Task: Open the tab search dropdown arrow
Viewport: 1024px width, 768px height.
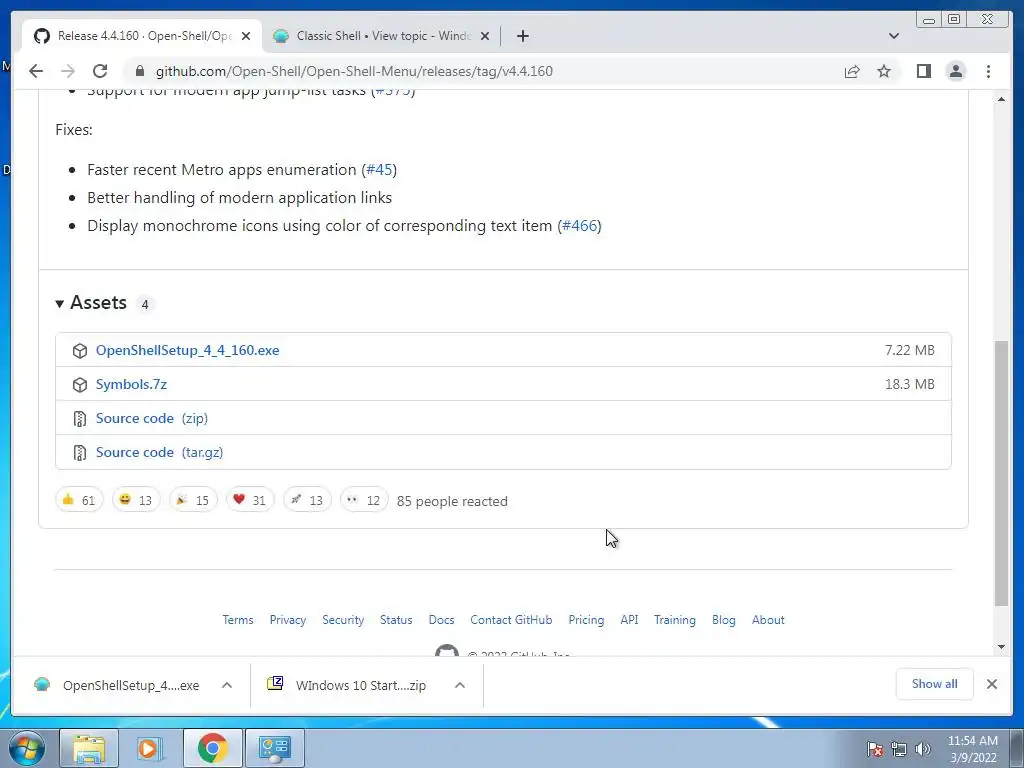Action: click(x=894, y=36)
